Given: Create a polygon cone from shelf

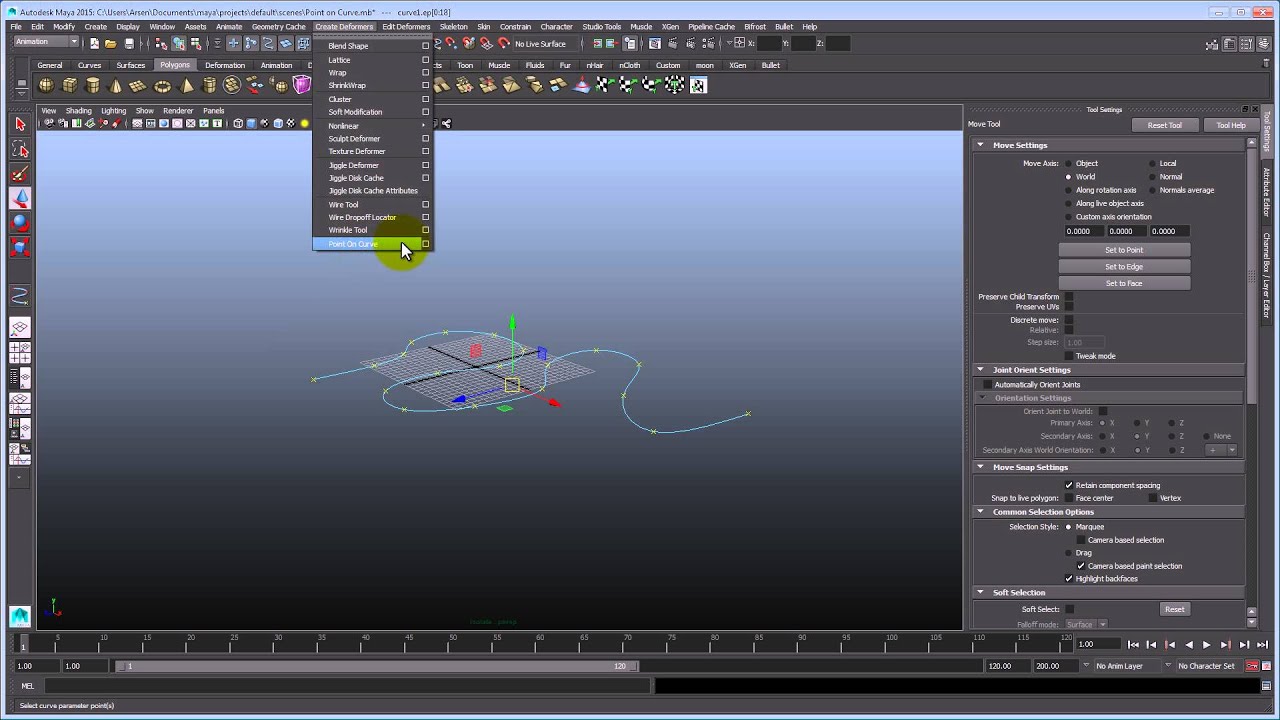Looking at the screenshot, I should 116,86.
